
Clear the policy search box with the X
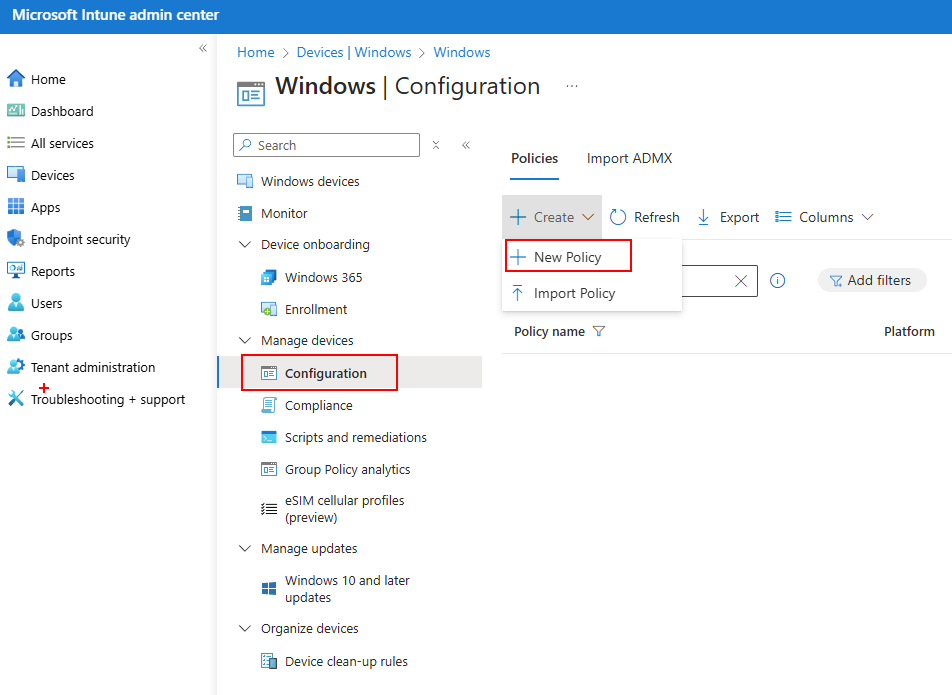coord(741,280)
